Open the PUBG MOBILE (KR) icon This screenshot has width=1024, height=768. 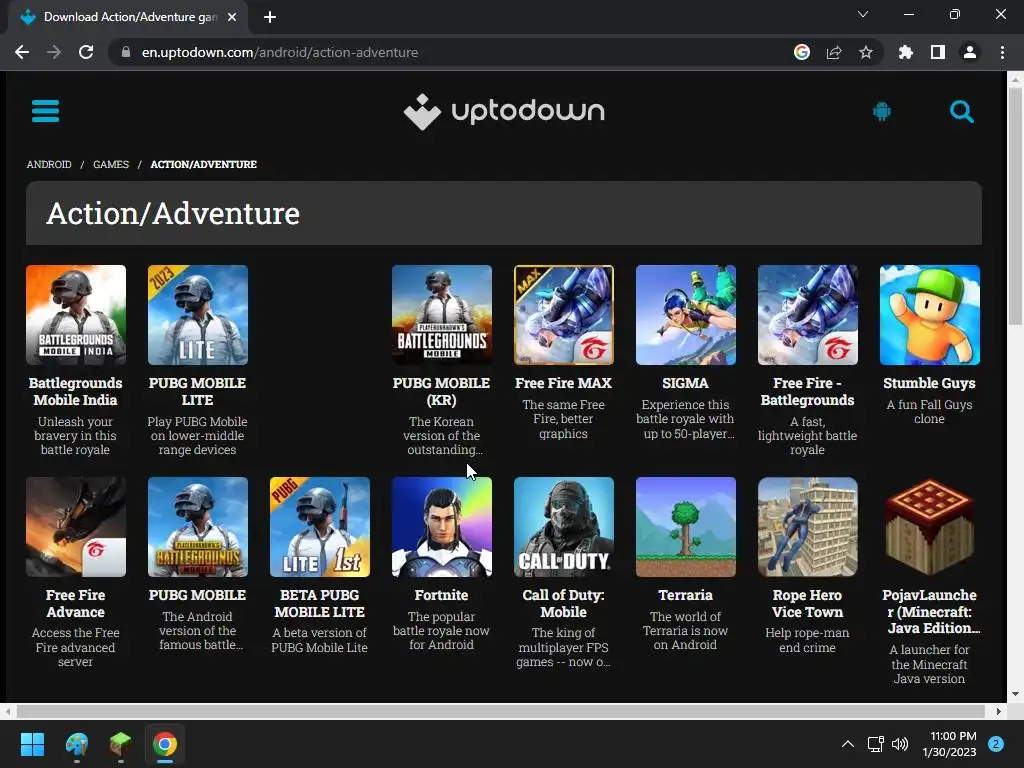tap(442, 315)
